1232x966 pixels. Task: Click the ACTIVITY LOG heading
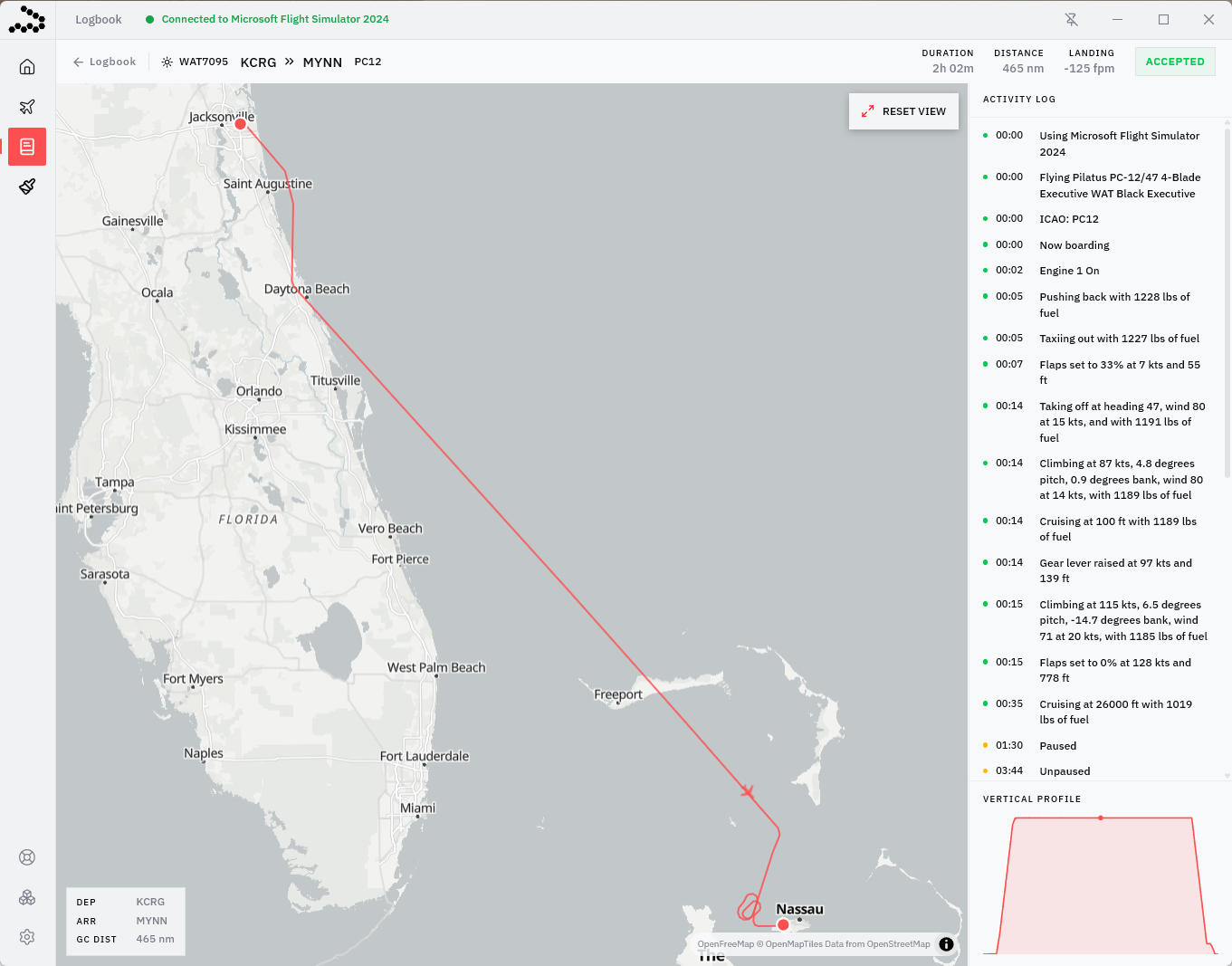tap(1019, 100)
